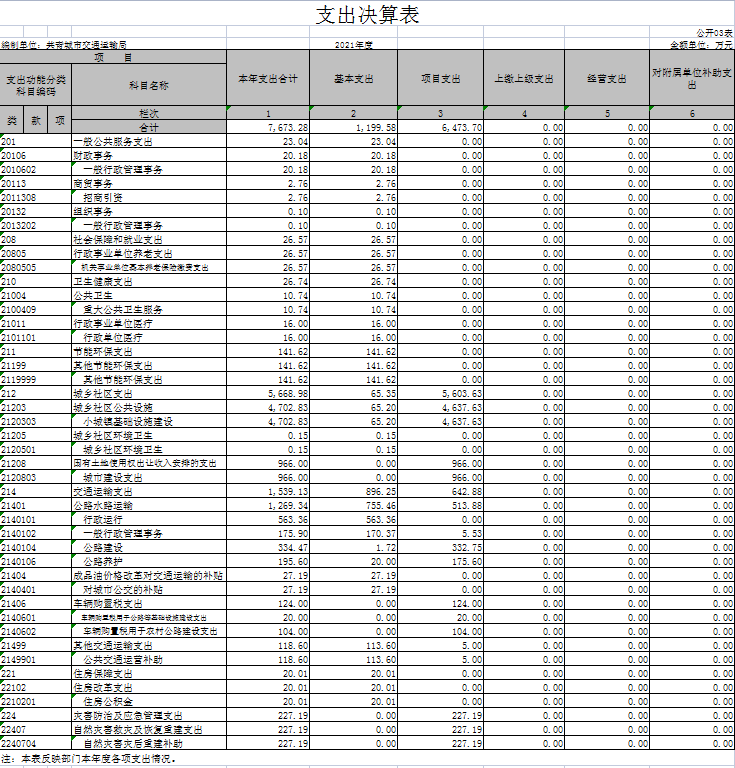
Task: Select the 本年支出合计 column header
Action: (268, 78)
